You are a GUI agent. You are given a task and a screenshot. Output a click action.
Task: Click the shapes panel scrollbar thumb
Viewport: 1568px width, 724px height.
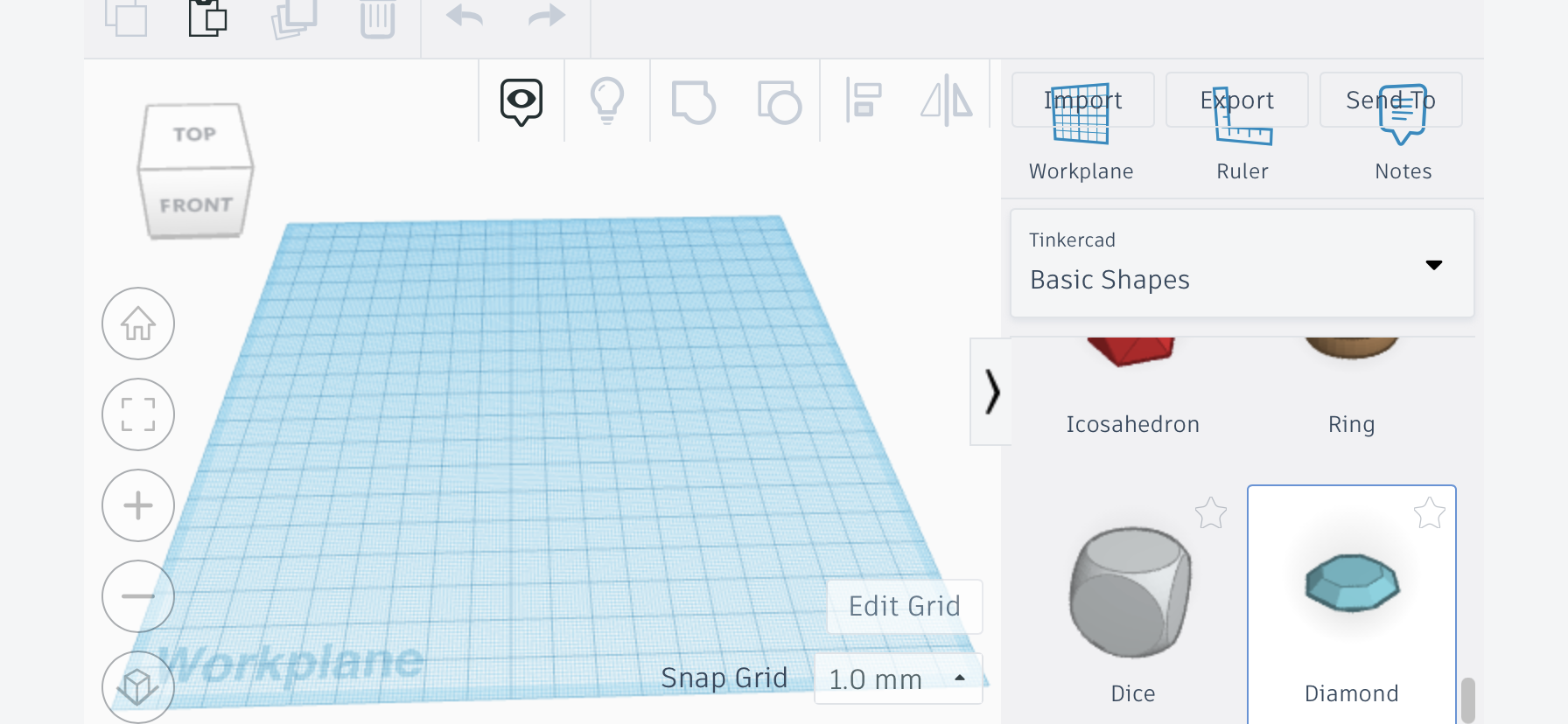point(1468,700)
